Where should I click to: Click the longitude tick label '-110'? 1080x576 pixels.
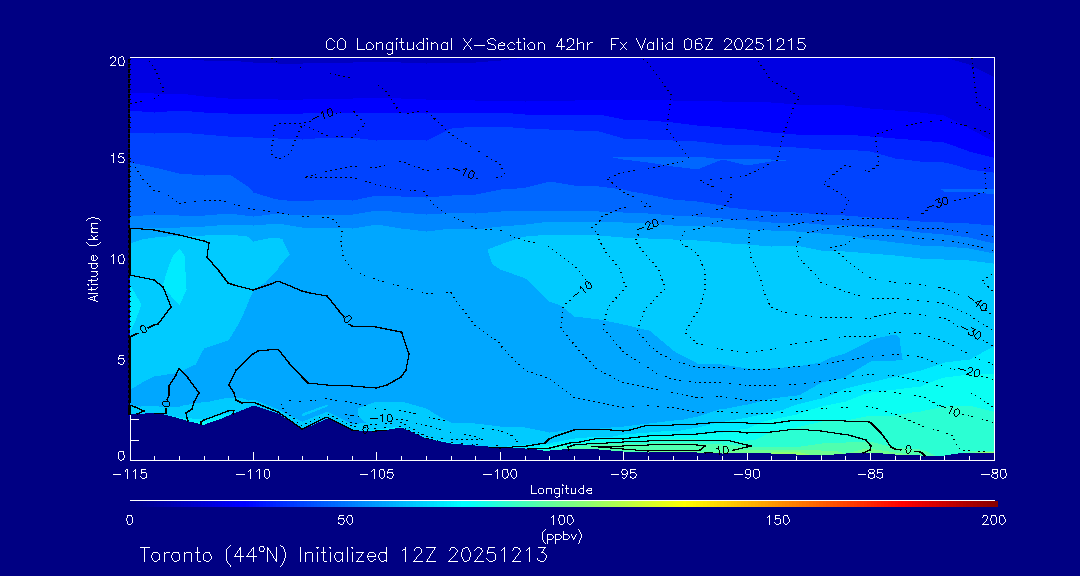coord(253,475)
